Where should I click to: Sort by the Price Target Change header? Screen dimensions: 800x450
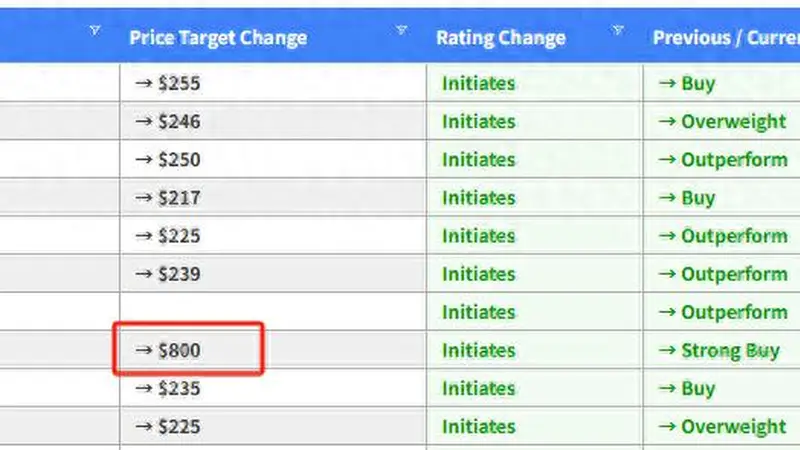[x=218, y=38]
